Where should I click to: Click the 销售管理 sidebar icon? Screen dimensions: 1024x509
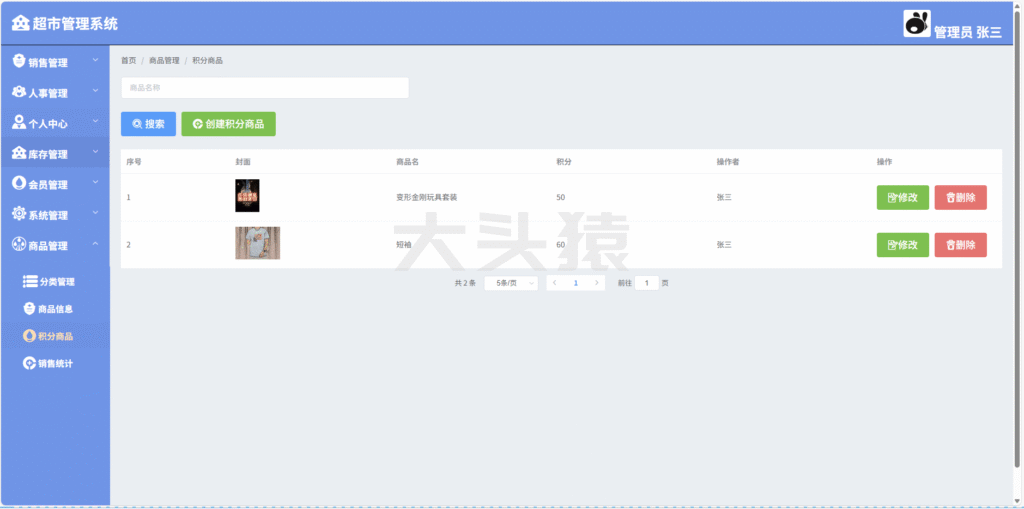point(19,61)
